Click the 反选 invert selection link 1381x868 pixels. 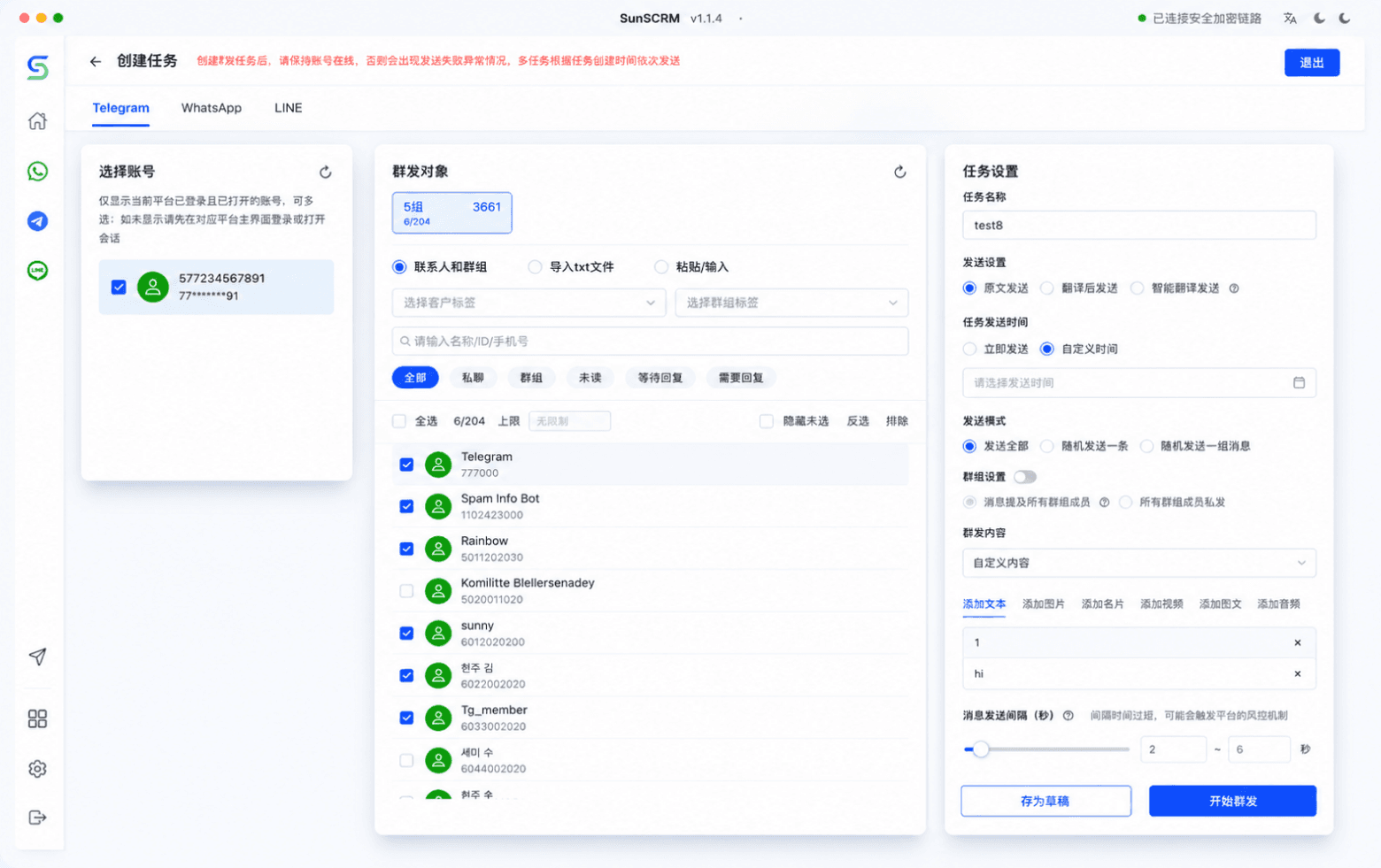point(858,421)
